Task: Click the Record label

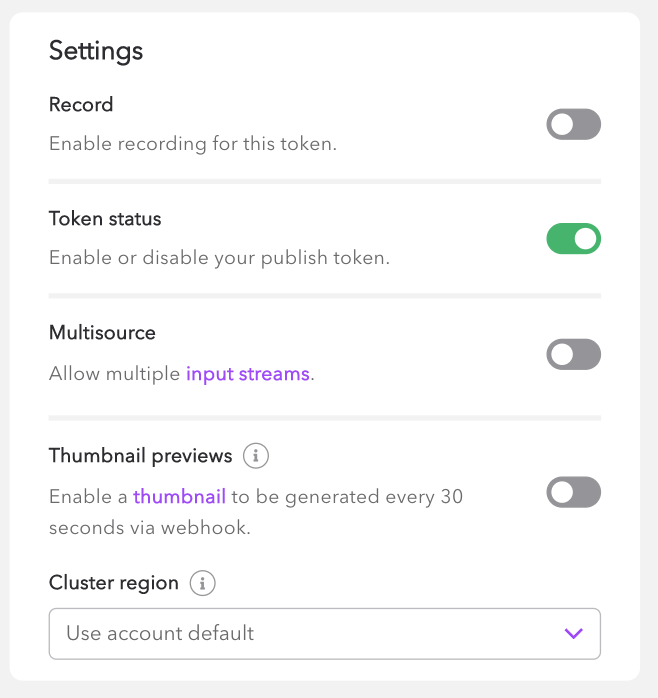Action: [x=81, y=104]
